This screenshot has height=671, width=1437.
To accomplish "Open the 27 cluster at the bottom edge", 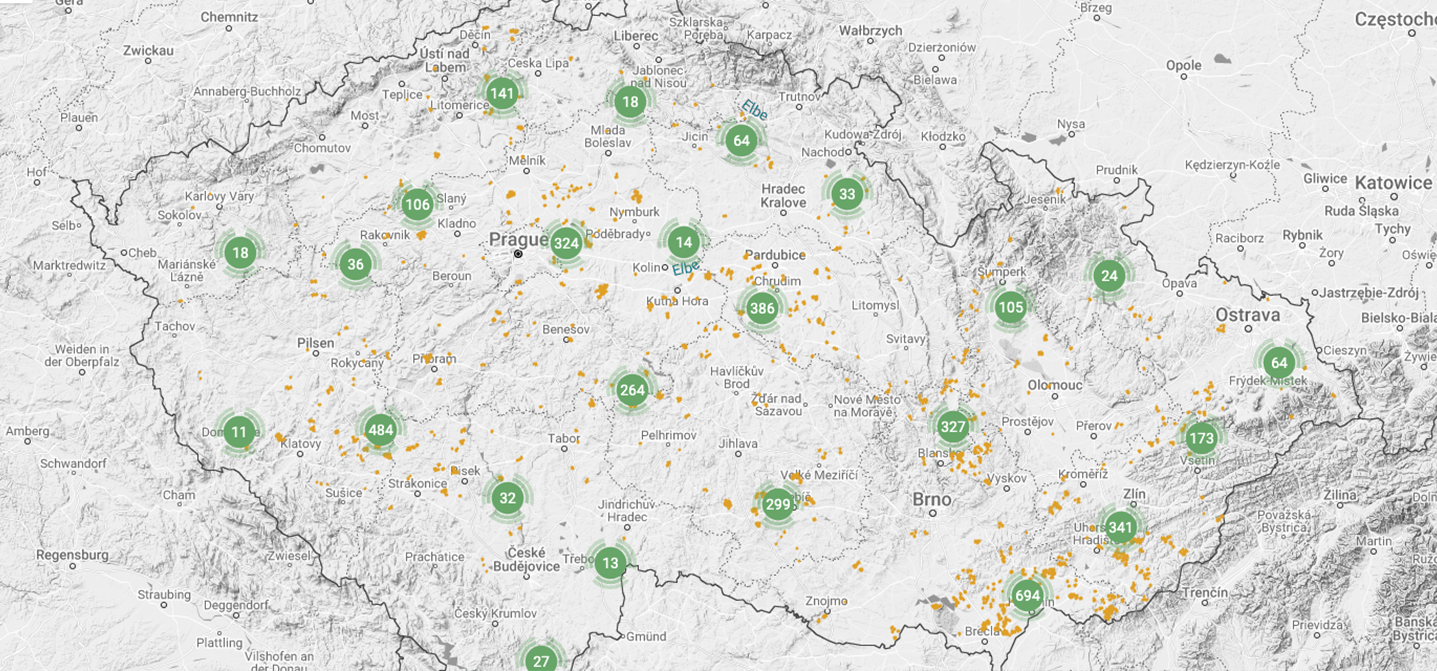I will [x=540, y=660].
